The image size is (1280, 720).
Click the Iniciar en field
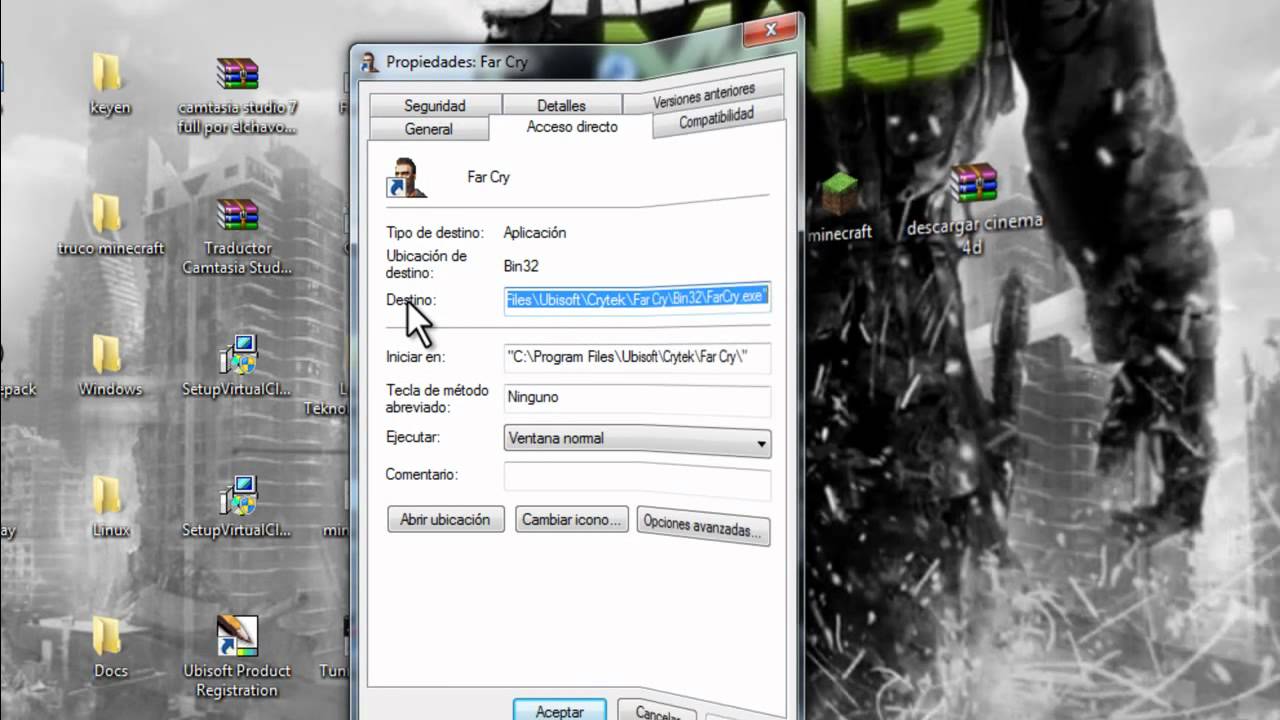coord(637,357)
